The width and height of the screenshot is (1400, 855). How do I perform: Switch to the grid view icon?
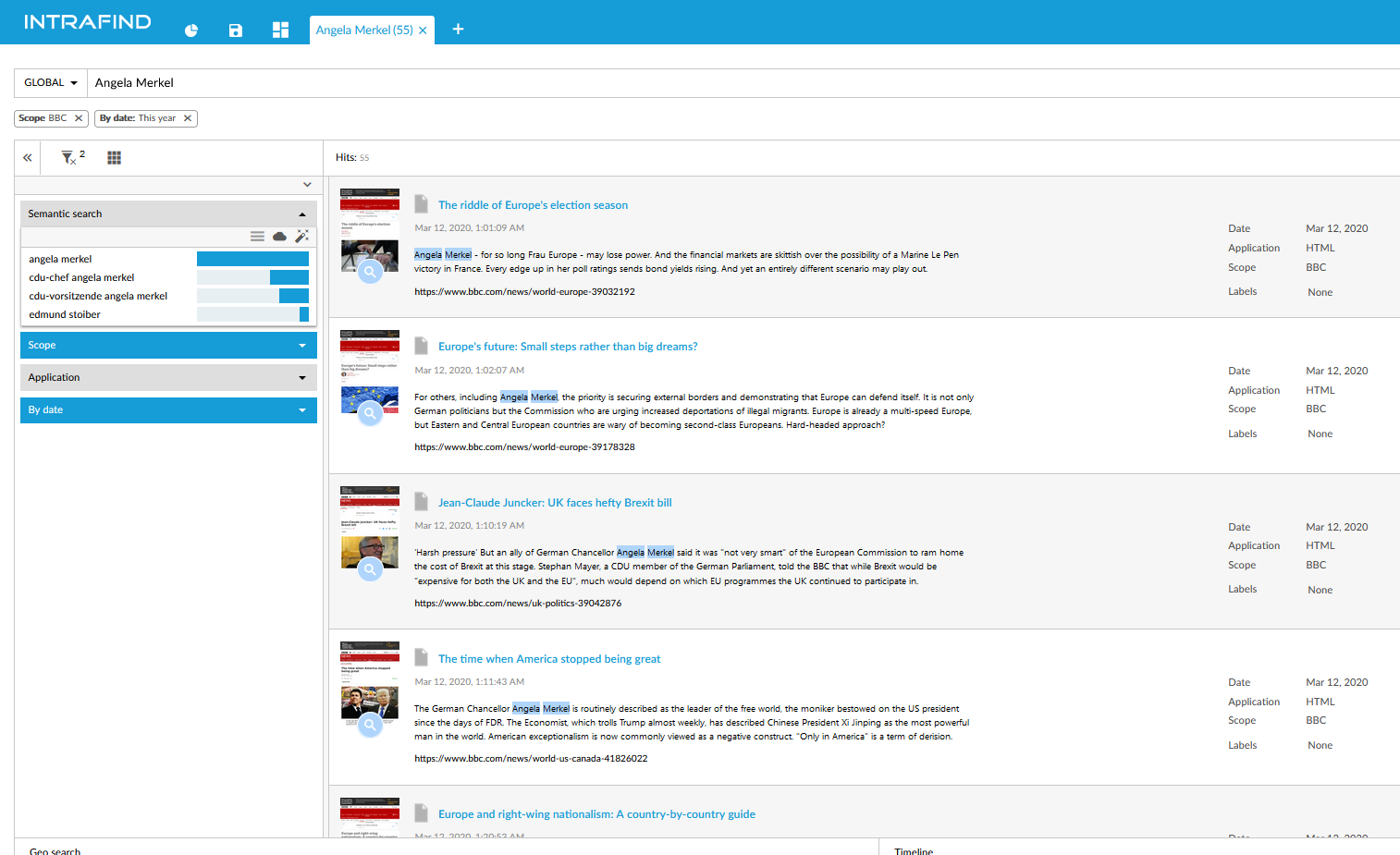click(115, 158)
